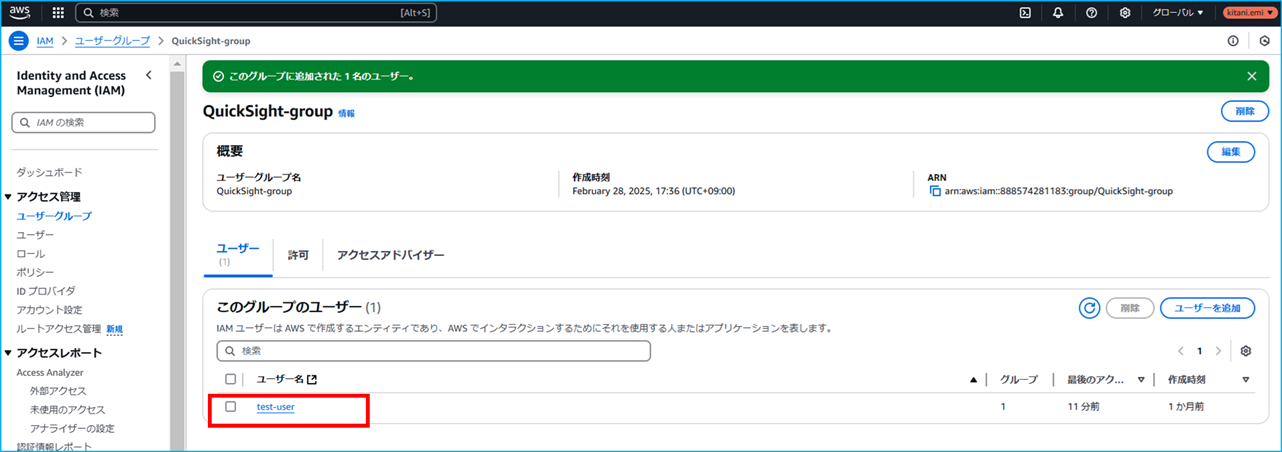Open the CloudShell terminal icon
Image resolution: width=1282 pixels, height=452 pixels.
click(1025, 13)
